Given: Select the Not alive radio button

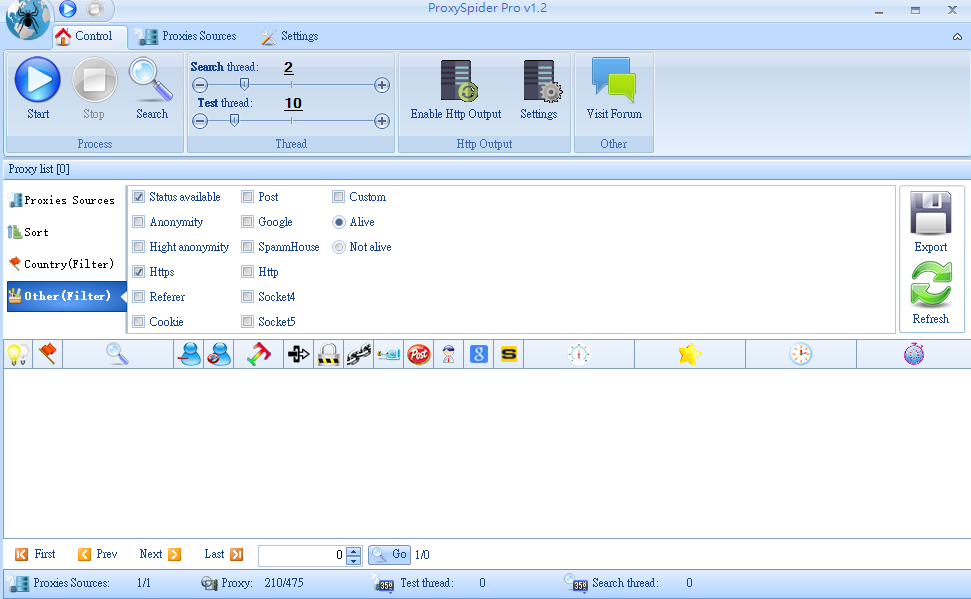Looking at the screenshot, I should [339, 247].
